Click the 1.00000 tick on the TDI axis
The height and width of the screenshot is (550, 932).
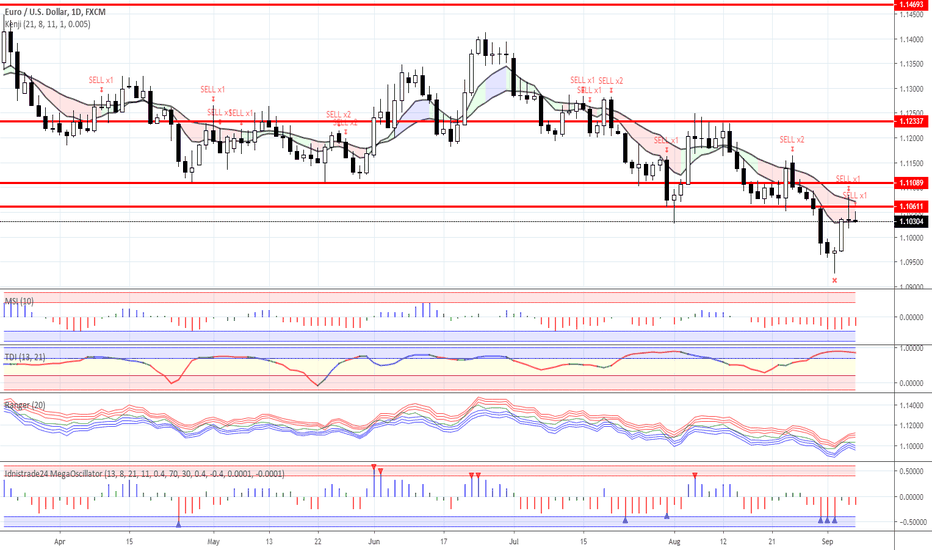click(912, 348)
